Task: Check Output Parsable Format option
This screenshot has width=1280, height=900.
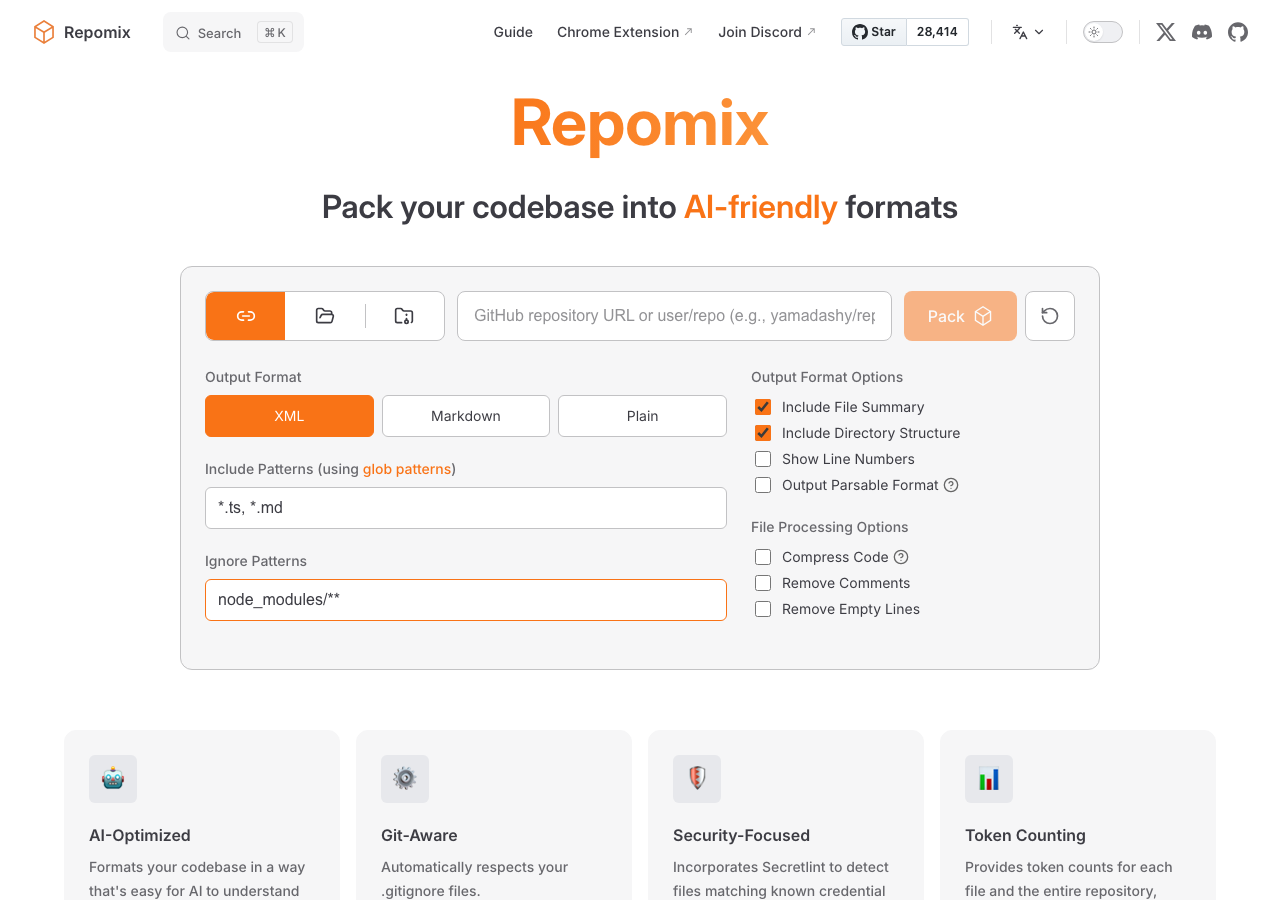Action: [x=763, y=485]
